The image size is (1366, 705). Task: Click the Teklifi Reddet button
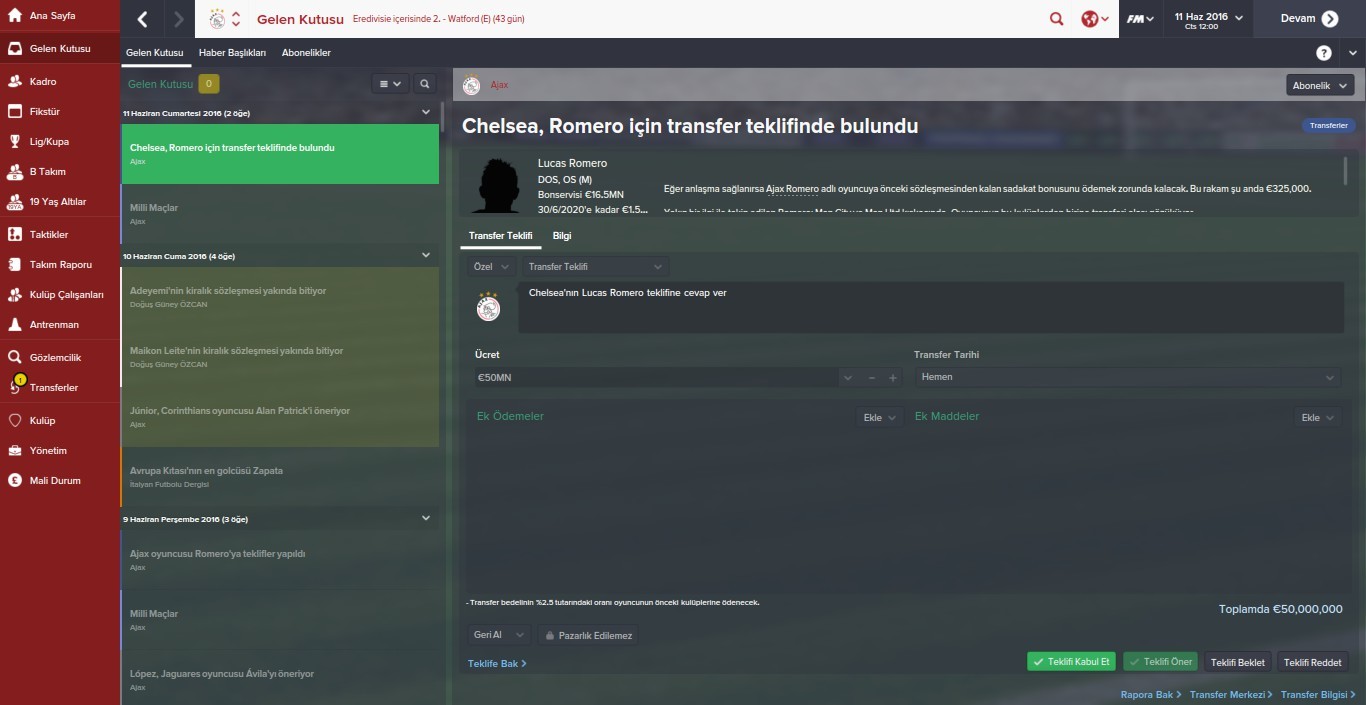coord(1312,662)
